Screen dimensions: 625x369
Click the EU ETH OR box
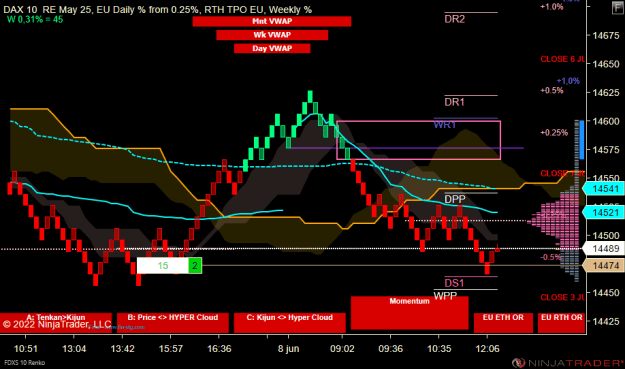tap(503, 322)
